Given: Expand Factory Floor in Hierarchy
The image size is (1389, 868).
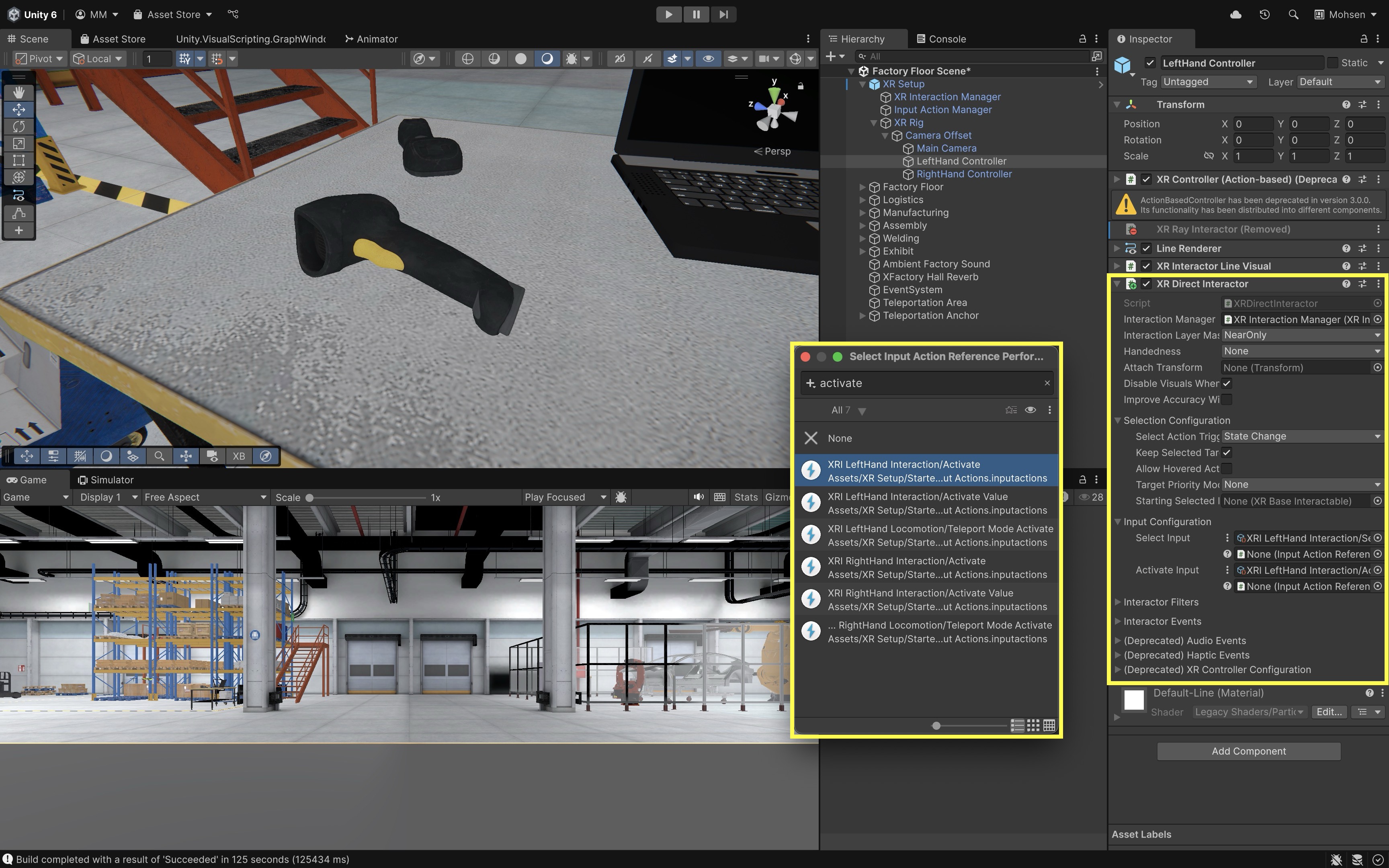Looking at the screenshot, I should coord(862,187).
